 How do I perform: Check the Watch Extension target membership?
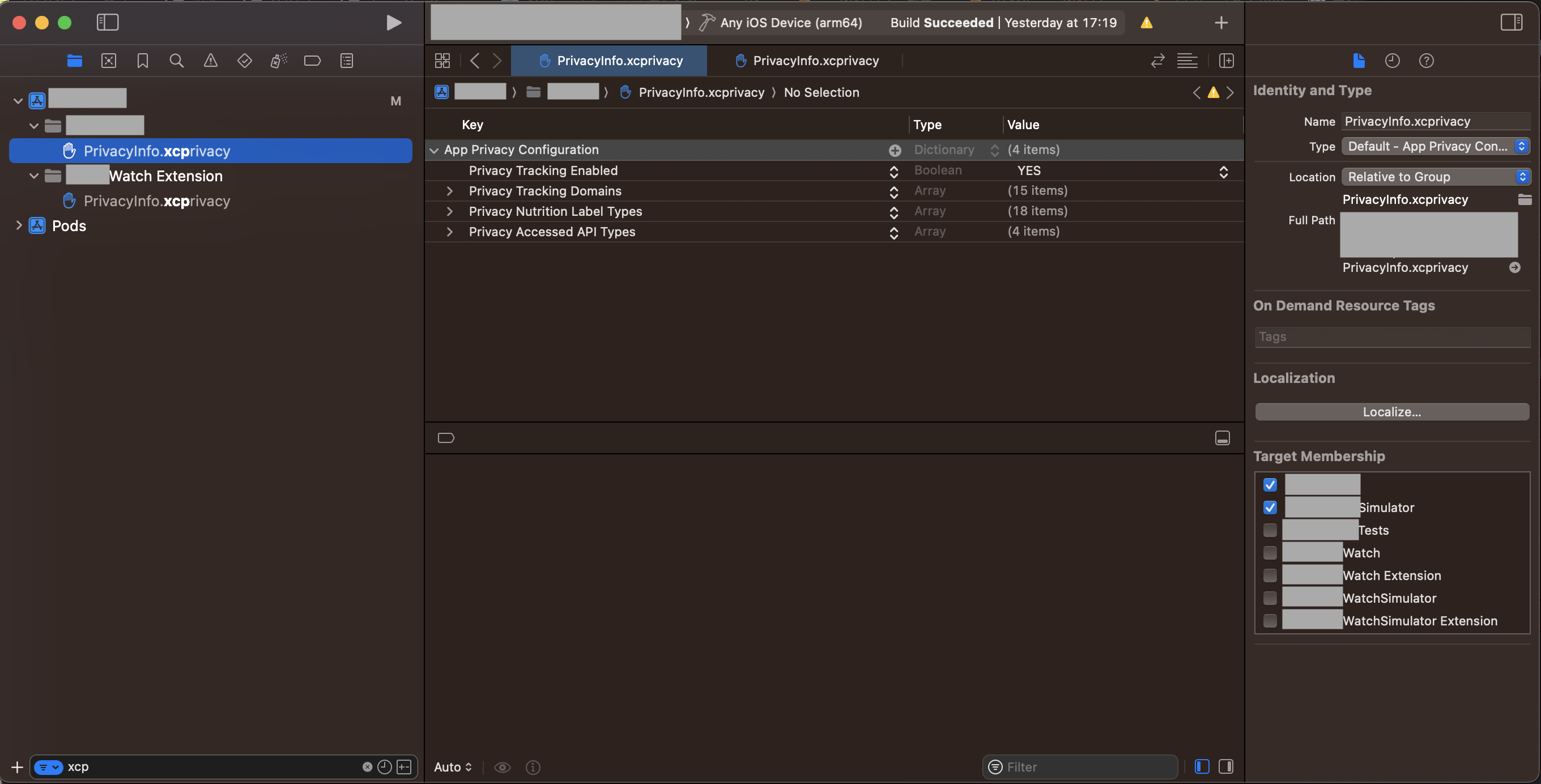click(x=1270, y=576)
